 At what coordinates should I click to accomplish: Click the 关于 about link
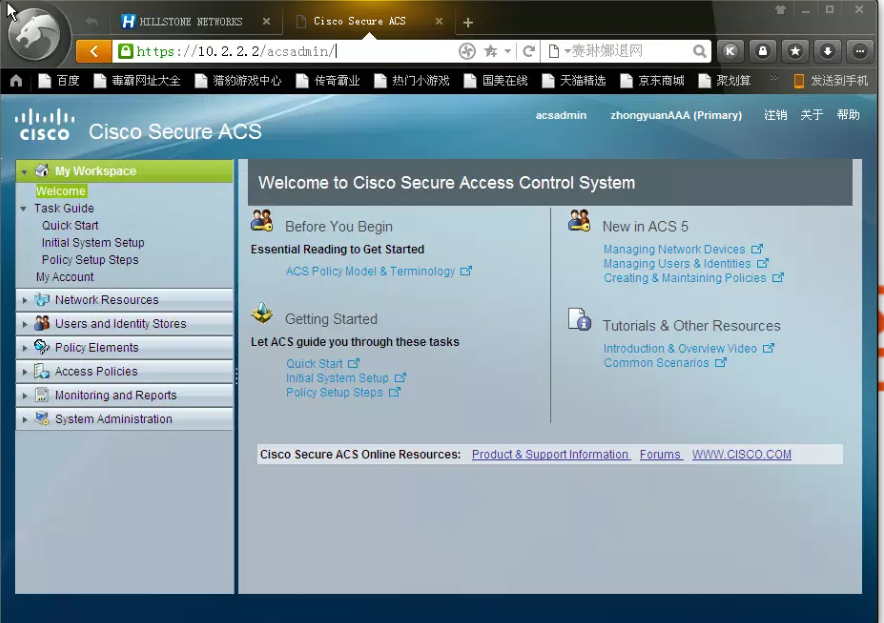[812, 115]
